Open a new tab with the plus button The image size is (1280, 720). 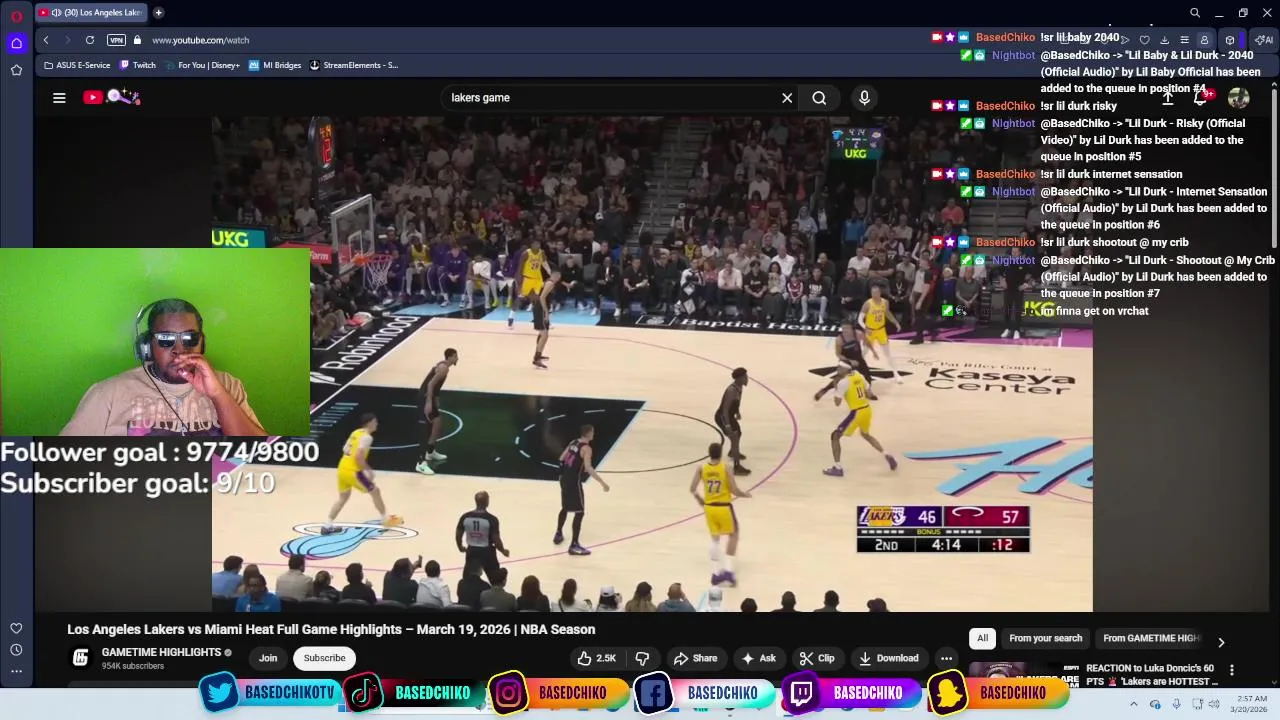point(158,13)
